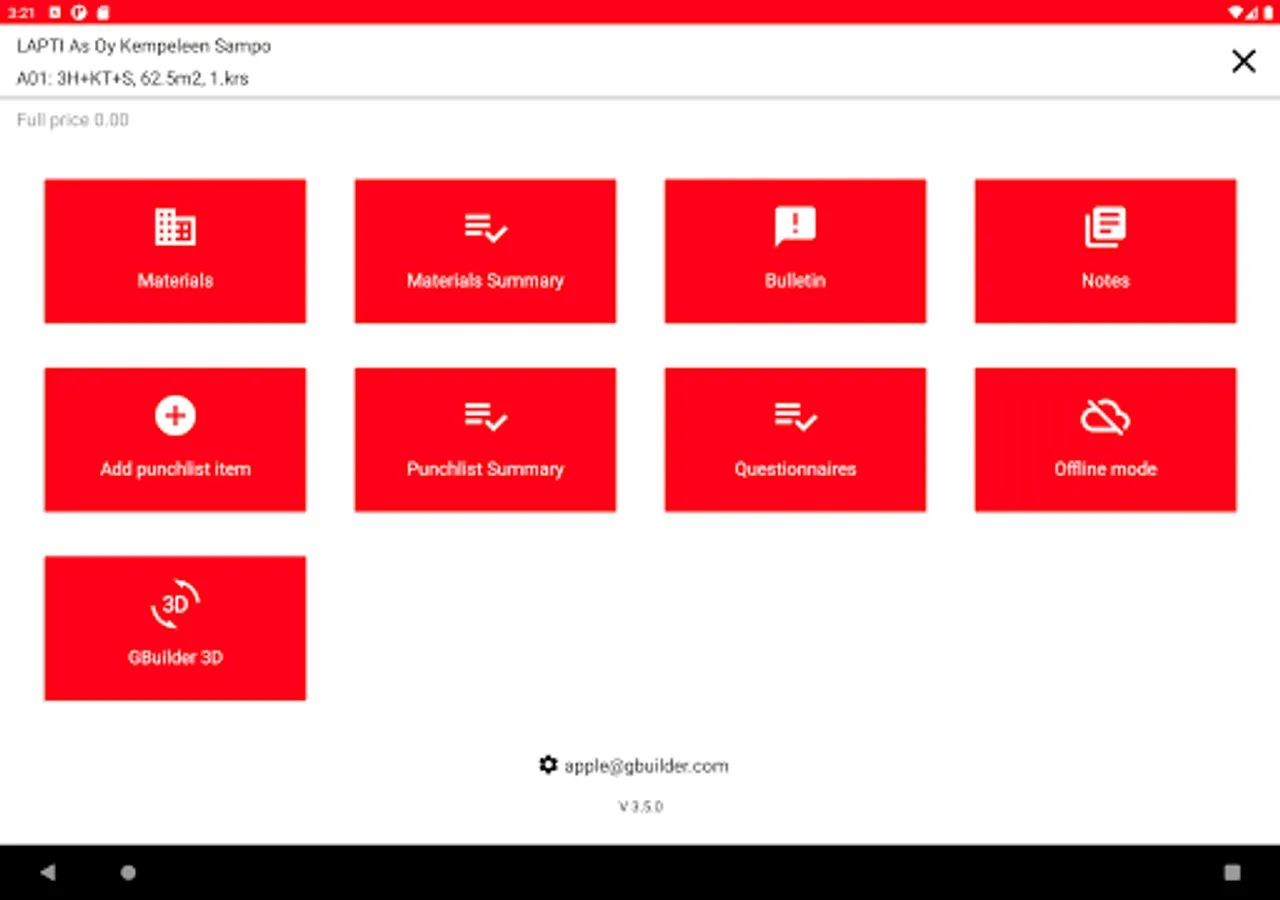The width and height of the screenshot is (1280, 900).
Task: Tap Android back navigation button
Action: coord(47,872)
